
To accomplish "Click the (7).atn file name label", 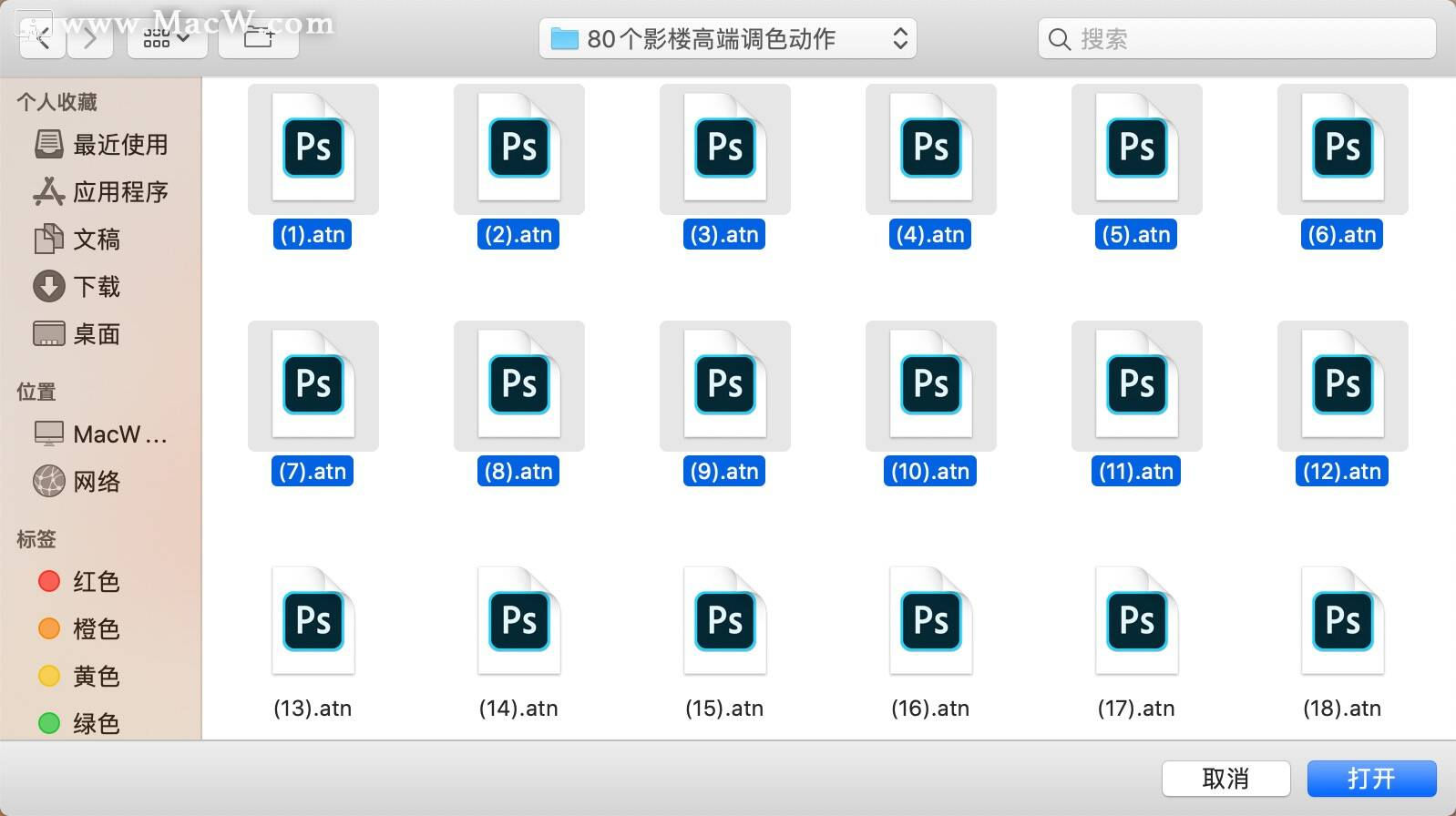I will pos(313,472).
